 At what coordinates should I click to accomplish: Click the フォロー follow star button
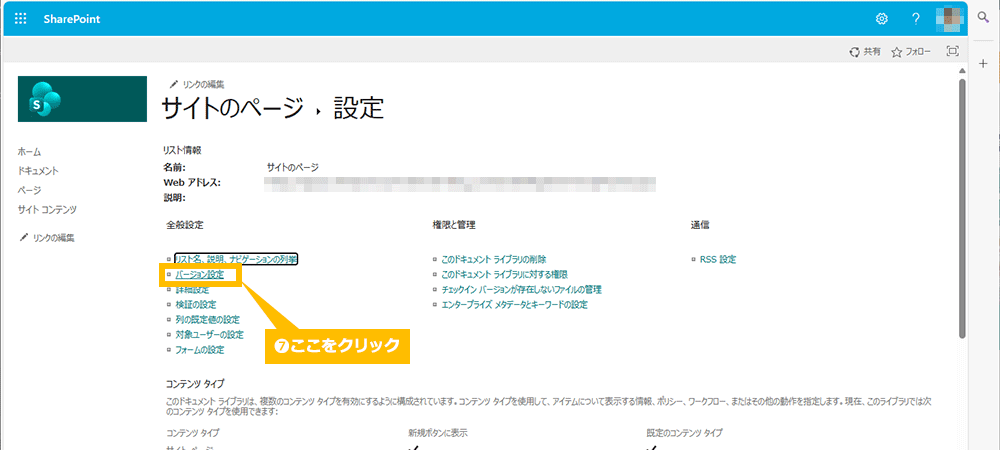tap(911, 52)
